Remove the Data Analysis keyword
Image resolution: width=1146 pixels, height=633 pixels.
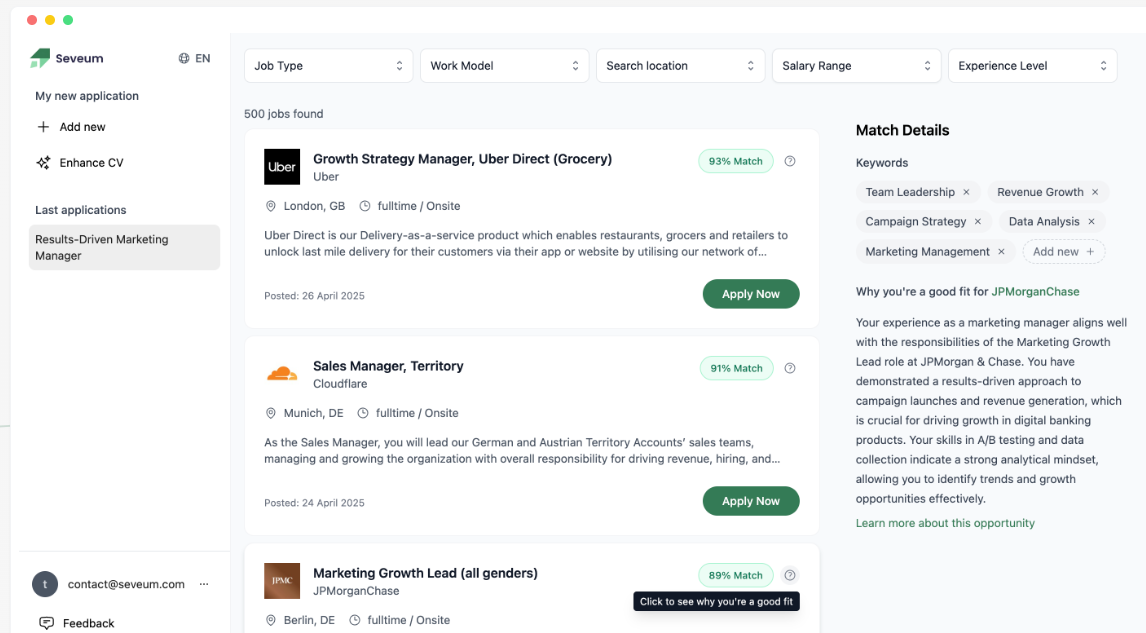[x=1091, y=222]
